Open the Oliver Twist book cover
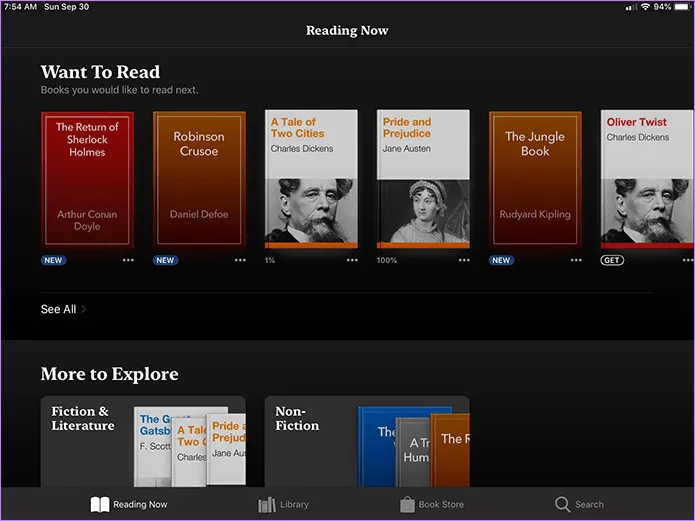This screenshot has height=521, width=695. click(647, 179)
